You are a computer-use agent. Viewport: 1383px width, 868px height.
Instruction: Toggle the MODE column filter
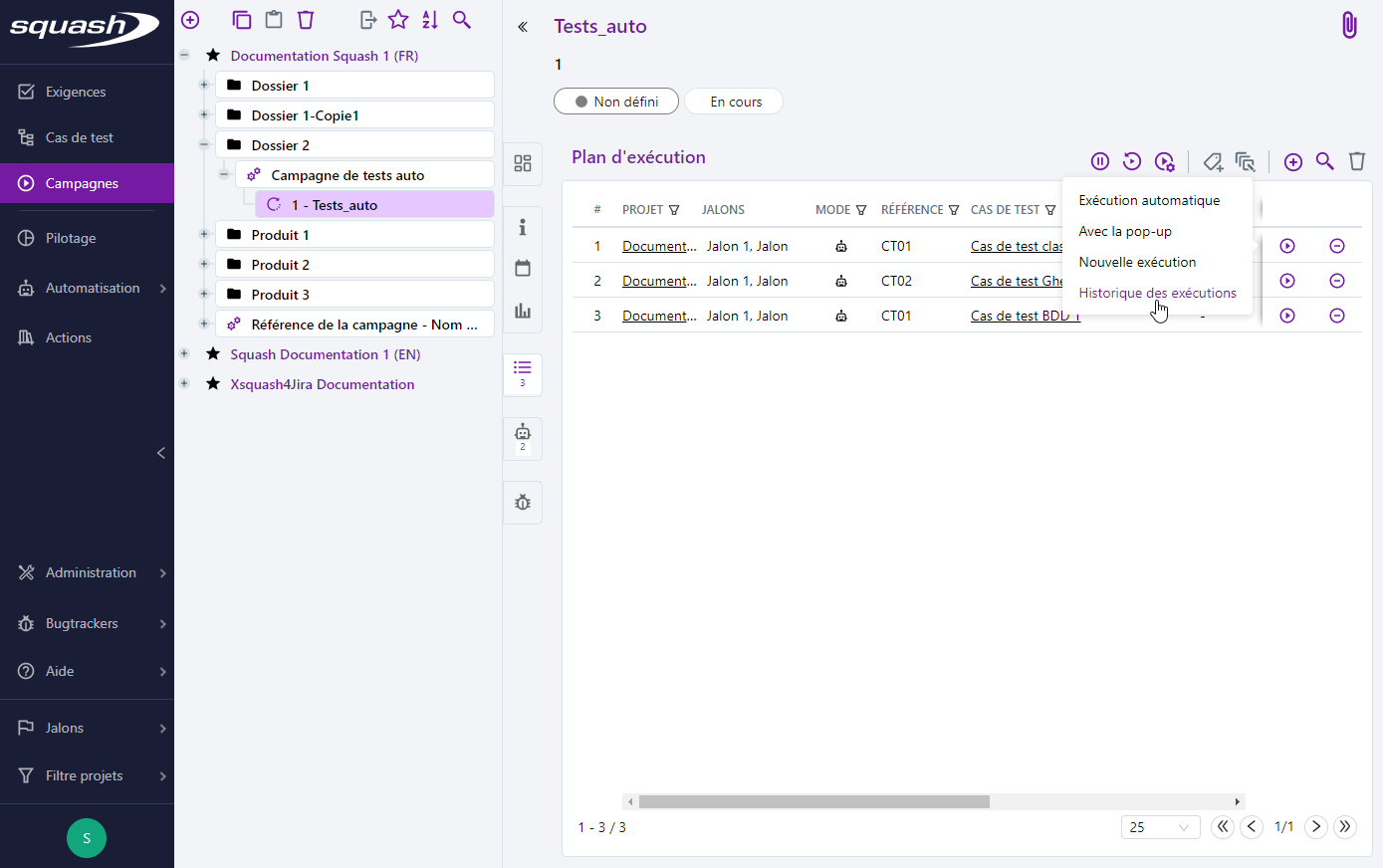[x=861, y=210]
